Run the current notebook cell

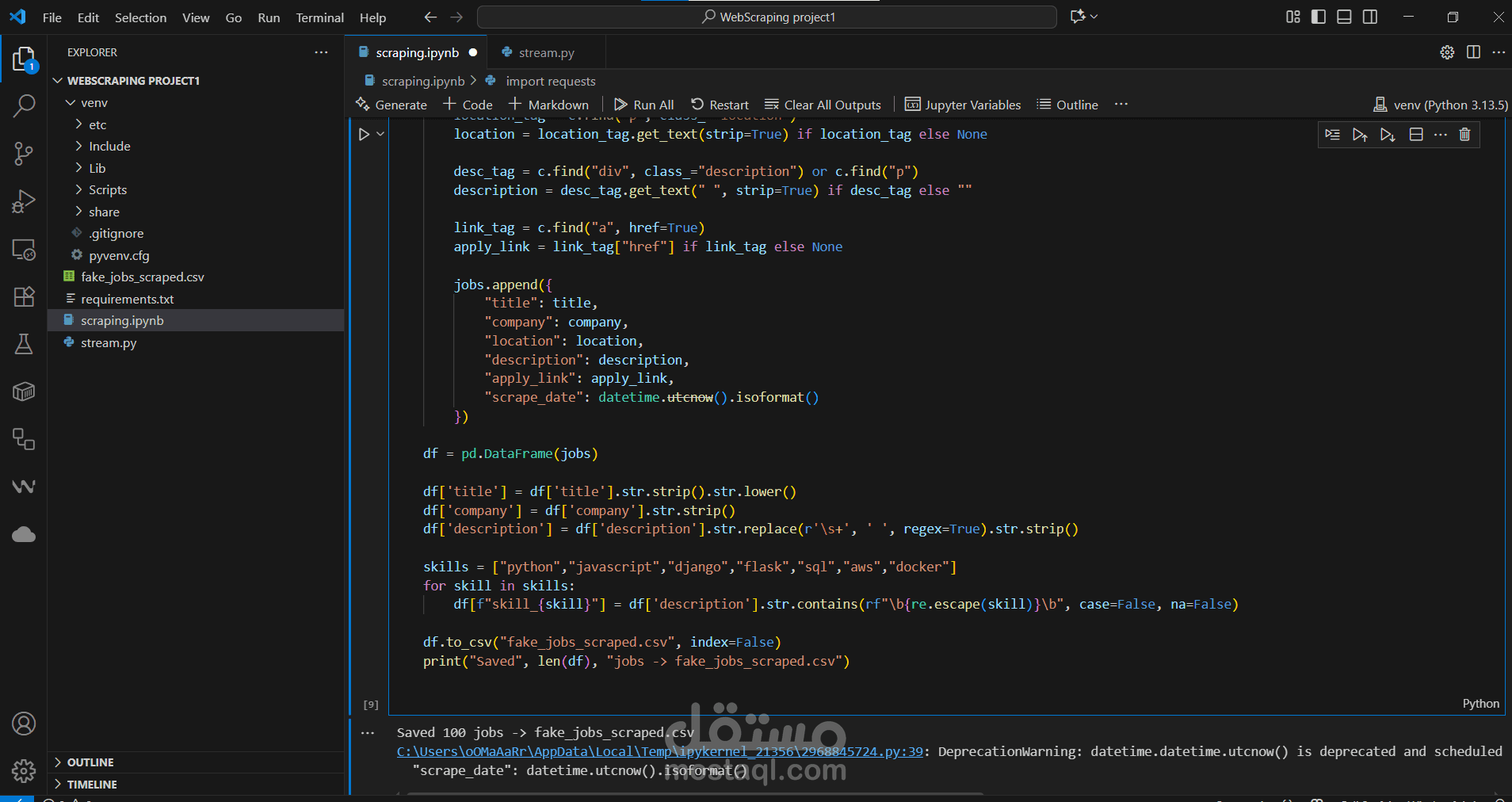(364, 135)
